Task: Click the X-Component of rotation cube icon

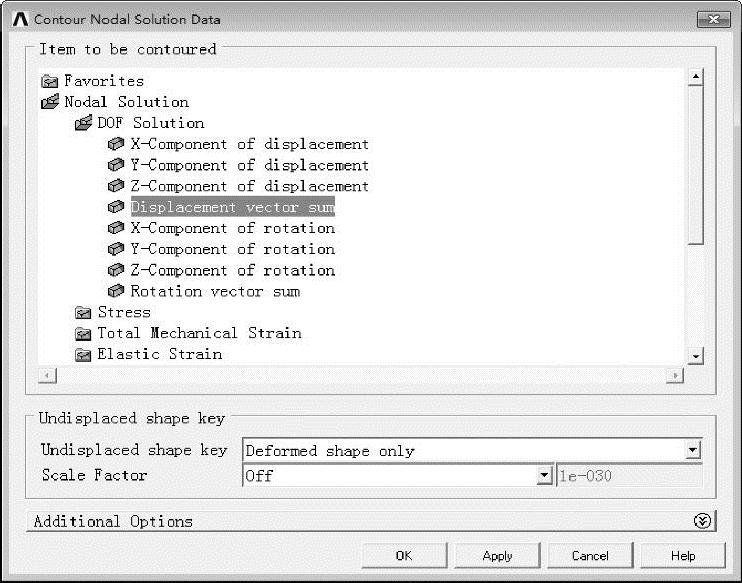Action: tap(116, 228)
